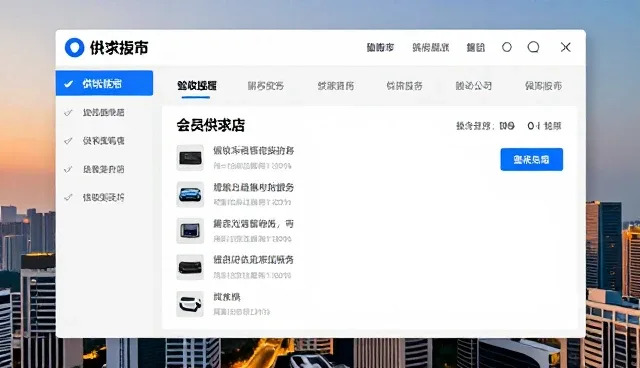Switch to the third tab in tab bar

coord(336,86)
